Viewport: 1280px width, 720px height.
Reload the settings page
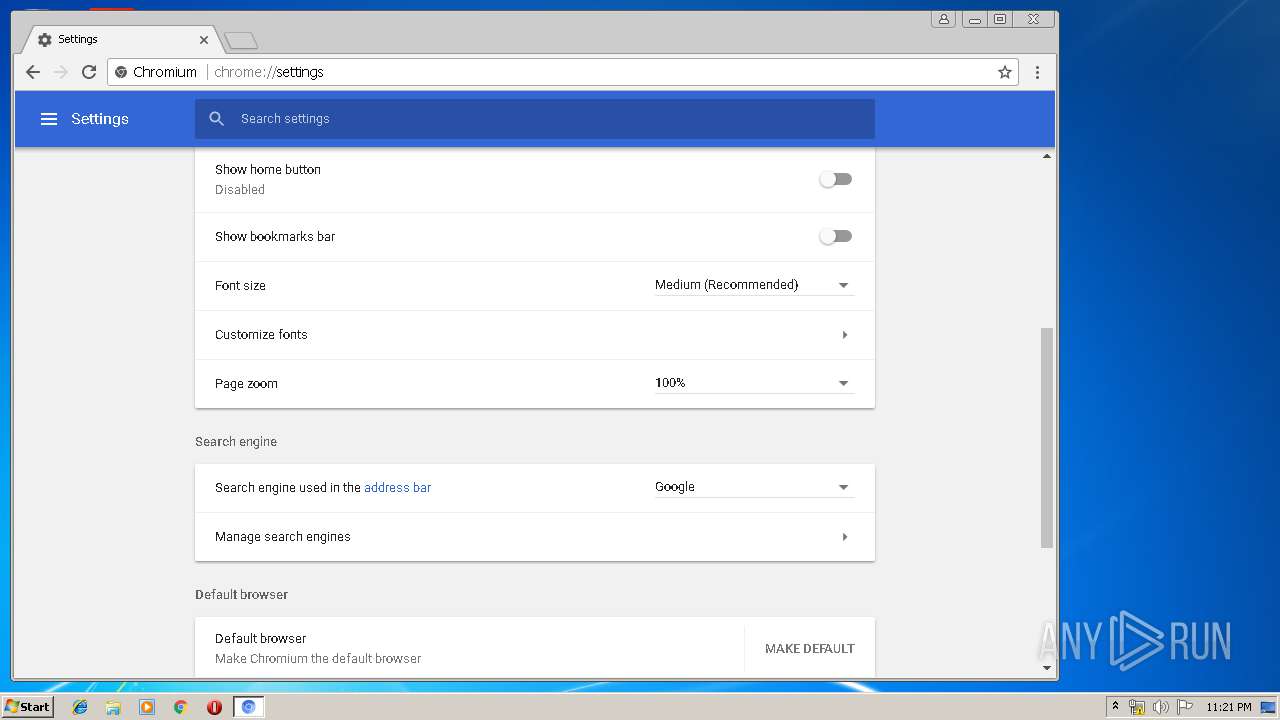click(89, 72)
